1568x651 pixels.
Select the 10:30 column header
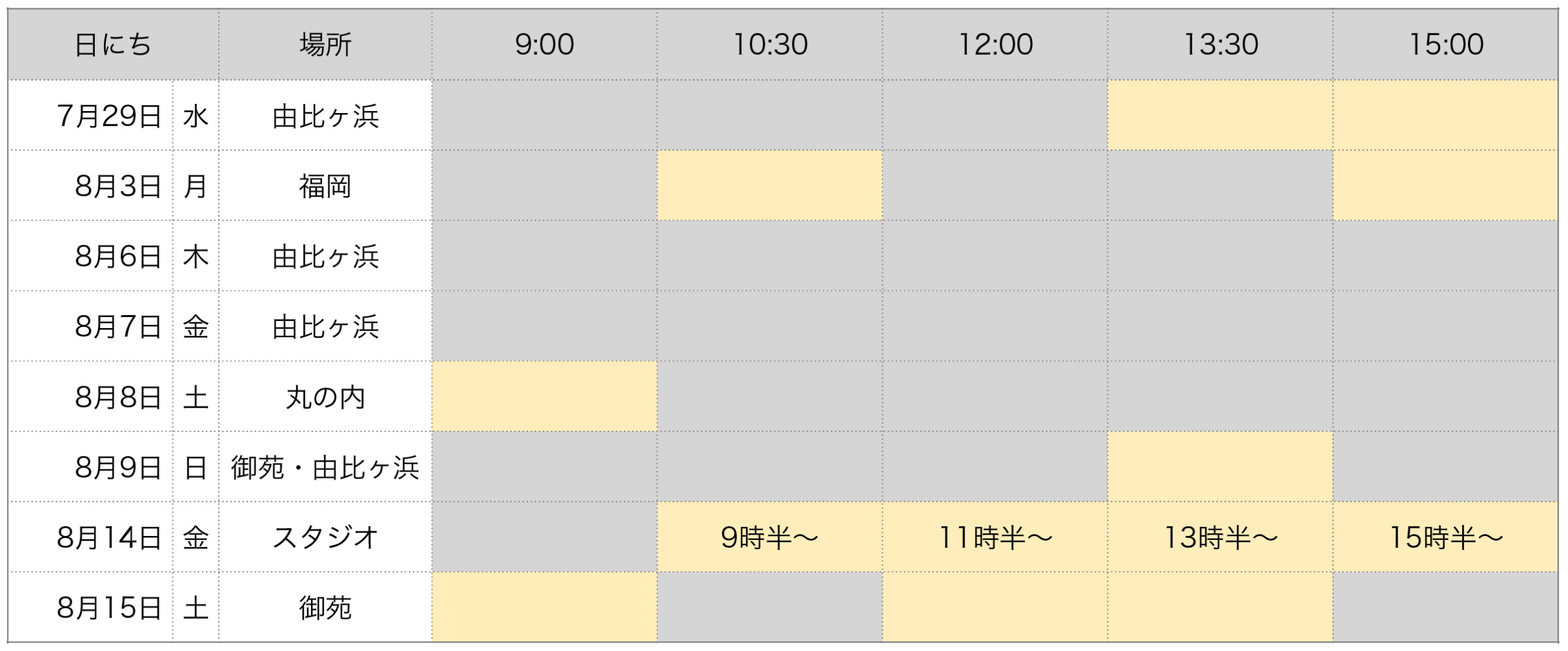pyautogui.click(x=770, y=44)
